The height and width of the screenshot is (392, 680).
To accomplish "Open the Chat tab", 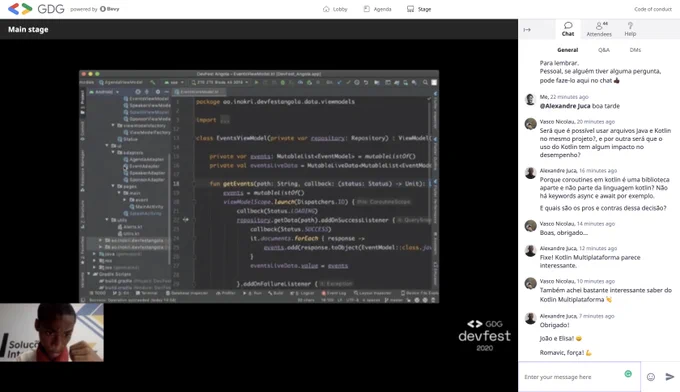I will pos(568,29).
